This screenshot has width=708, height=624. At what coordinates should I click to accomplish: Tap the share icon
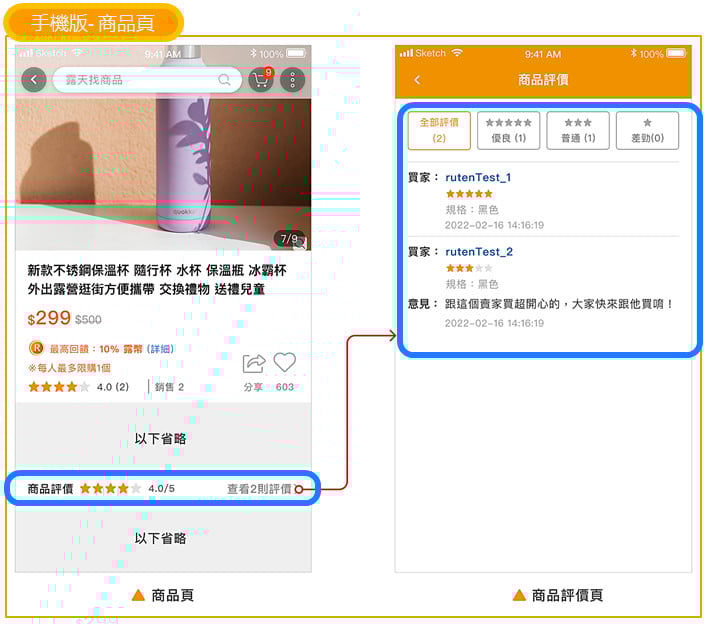click(254, 363)
